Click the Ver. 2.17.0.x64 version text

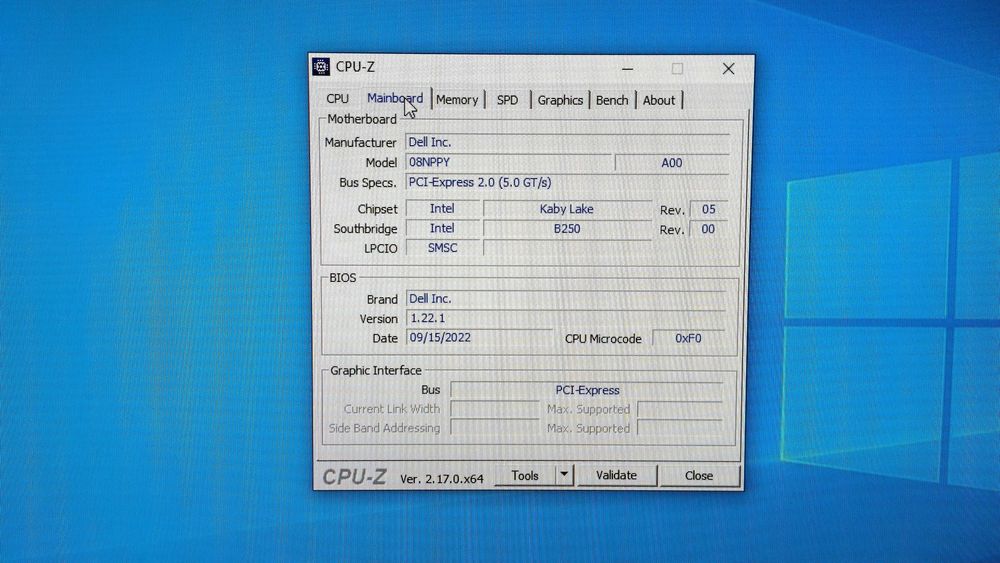442,479
